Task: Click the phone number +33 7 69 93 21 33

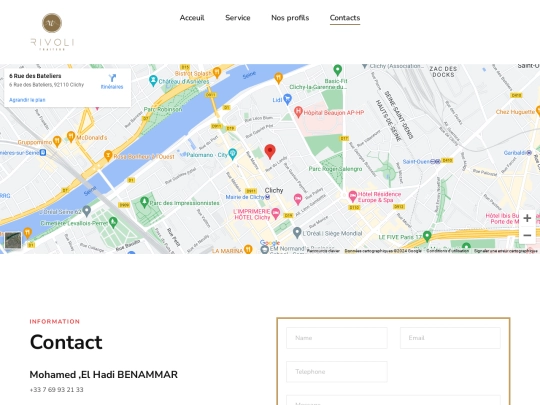Action: tap(56, 390)
